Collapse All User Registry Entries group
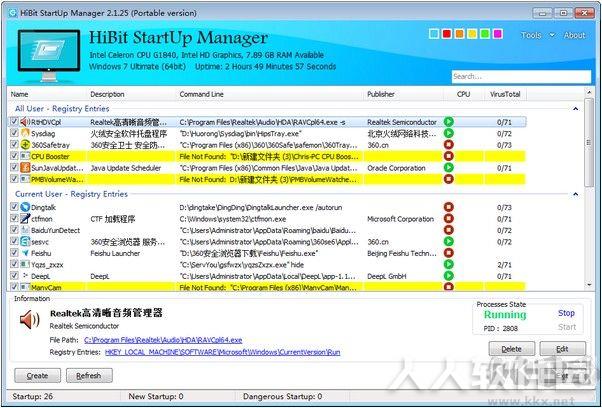Viewport: 602px width, 408px height. point(576,109)
